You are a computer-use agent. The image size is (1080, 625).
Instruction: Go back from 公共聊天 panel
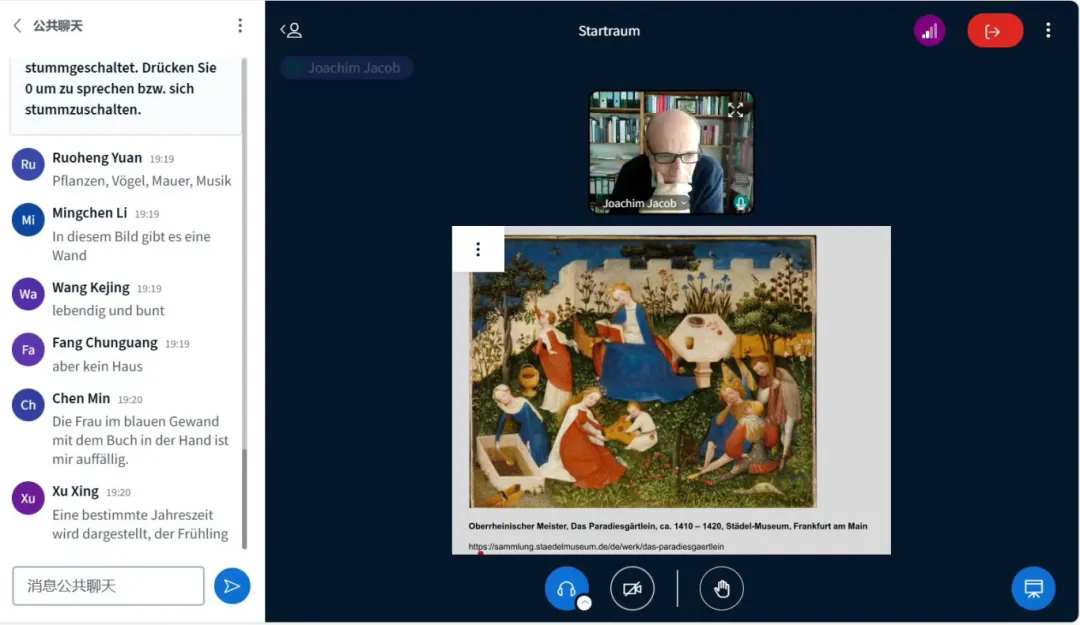(x=17, y=26)
